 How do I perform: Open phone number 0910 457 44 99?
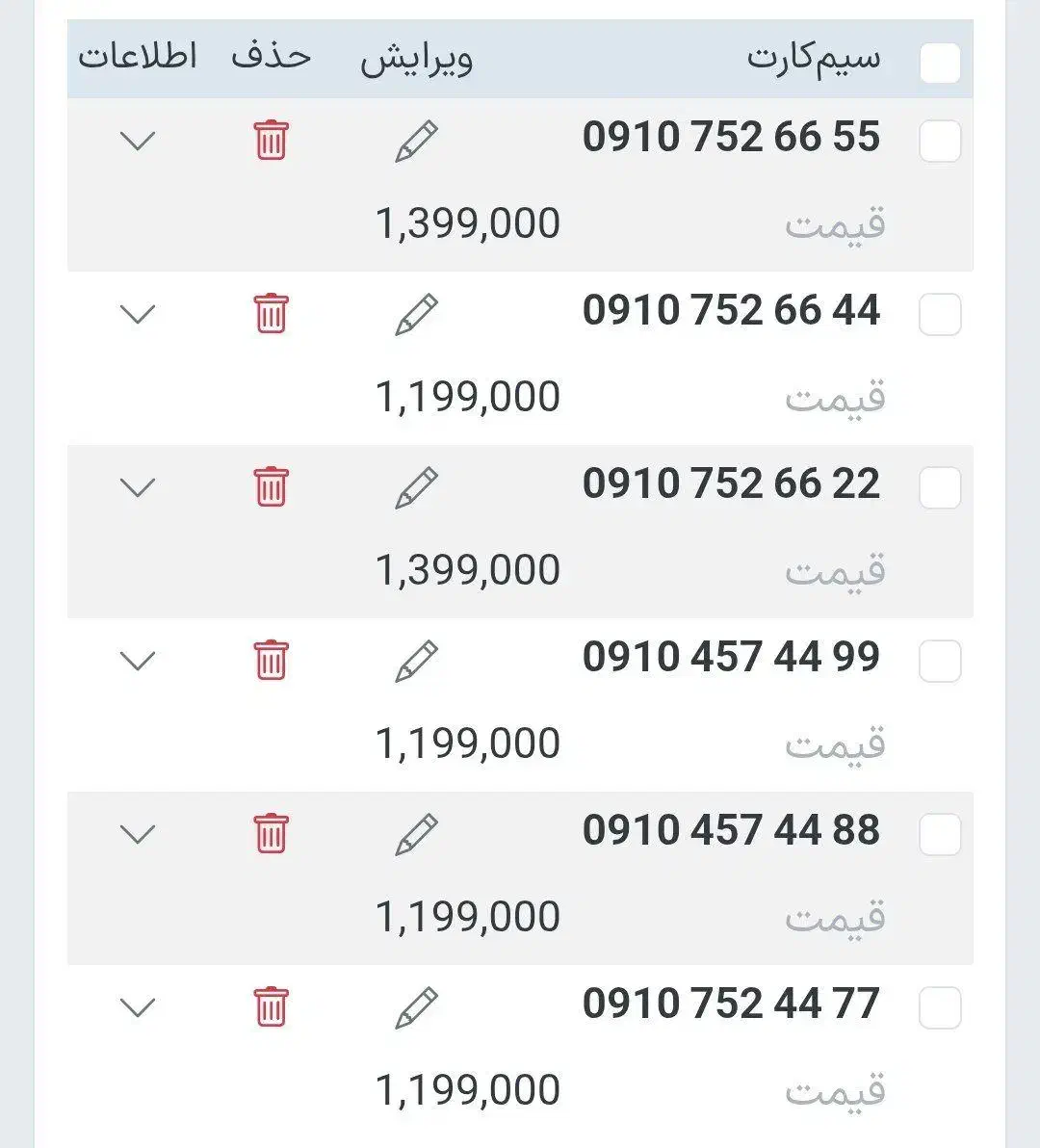click(x=731, y=658)
